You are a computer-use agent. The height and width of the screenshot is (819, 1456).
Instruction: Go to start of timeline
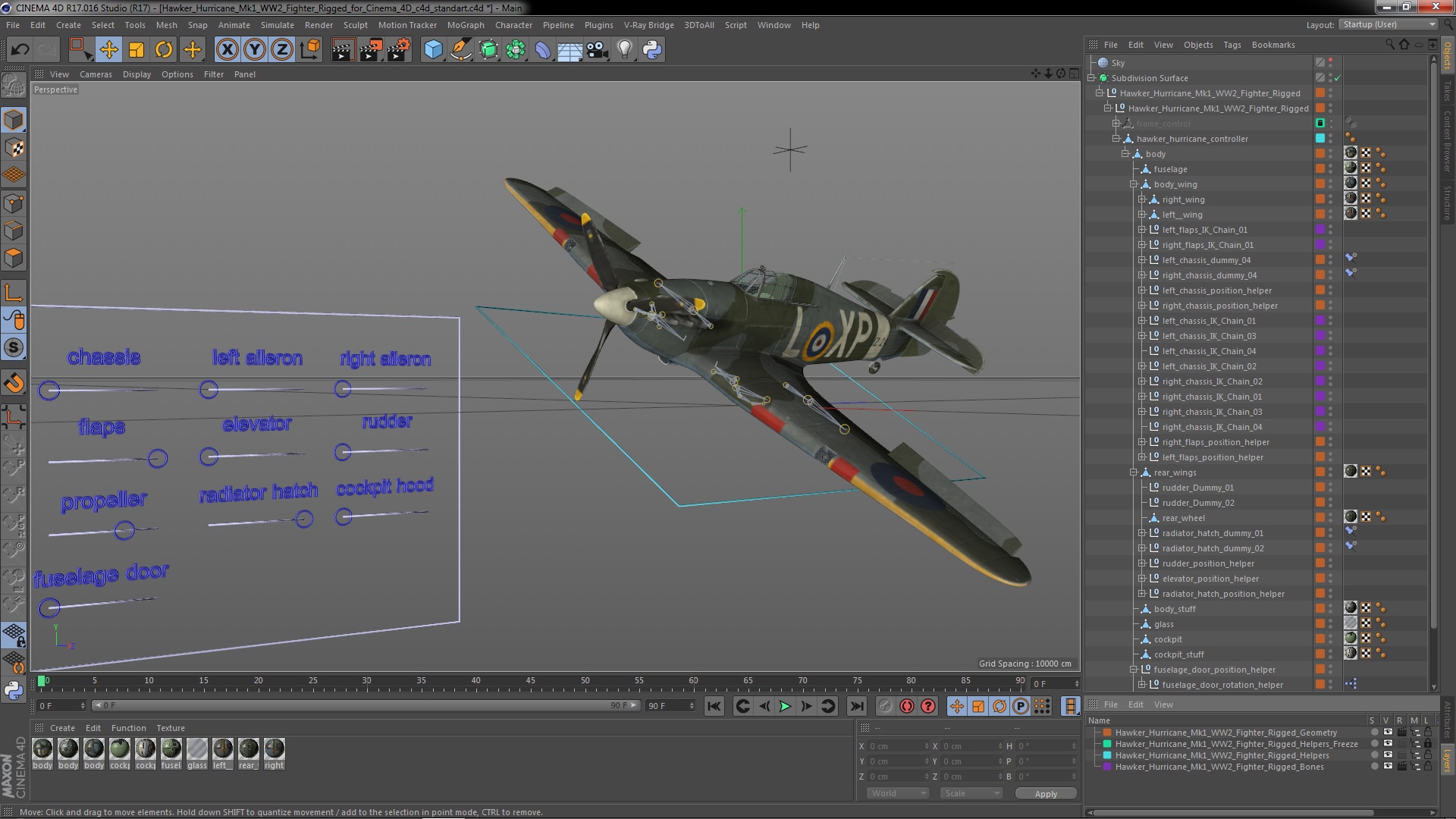[x=714, y=707]
